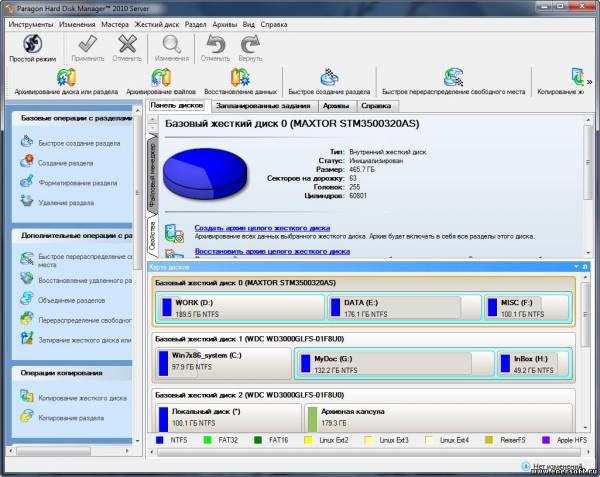The image size is (600, 477).
Task: Open the Инструменты menu
Action: [31, 24]
